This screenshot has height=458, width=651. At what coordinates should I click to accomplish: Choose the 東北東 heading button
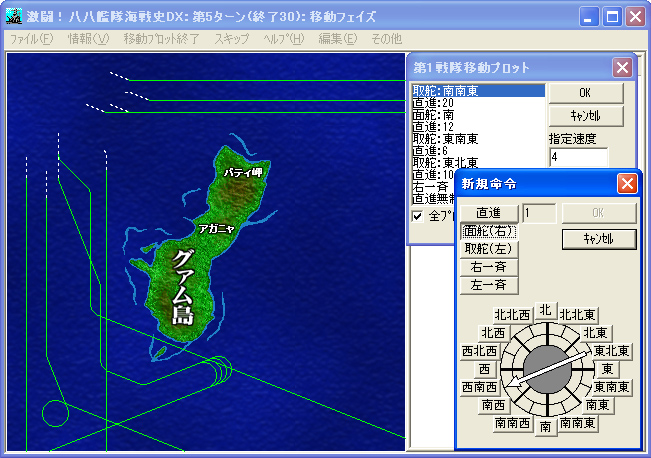[x=610, y=351]
